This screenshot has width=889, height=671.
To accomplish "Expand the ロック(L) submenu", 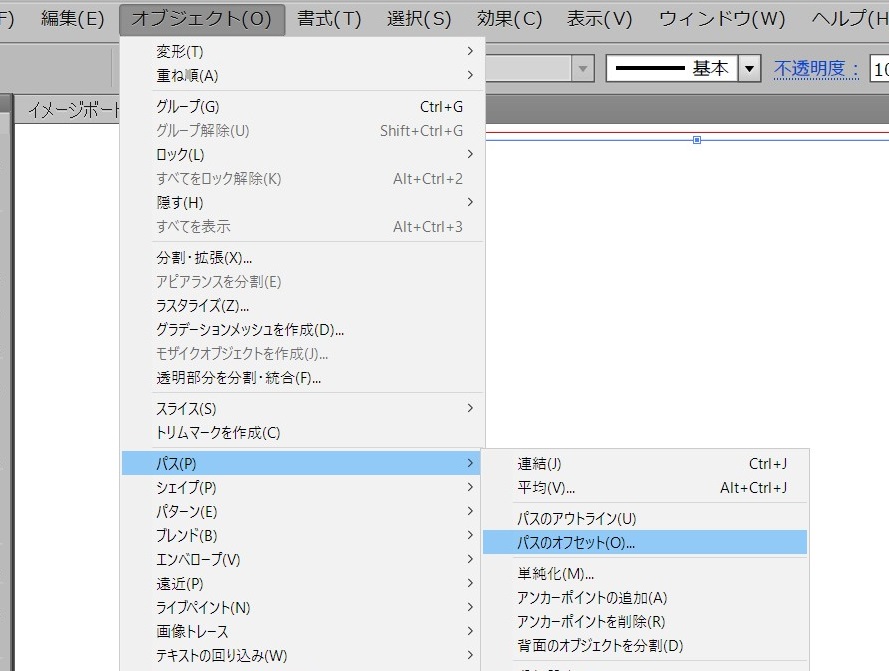I will pos(303,154).
